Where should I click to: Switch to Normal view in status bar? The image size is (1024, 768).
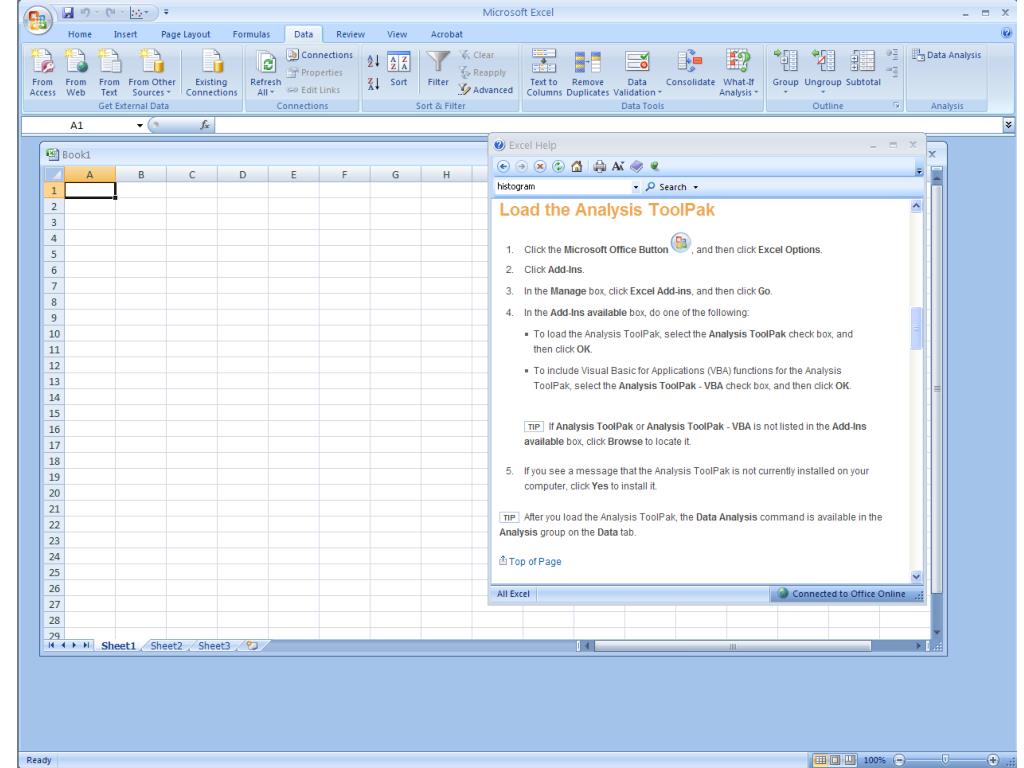point(820,760)
